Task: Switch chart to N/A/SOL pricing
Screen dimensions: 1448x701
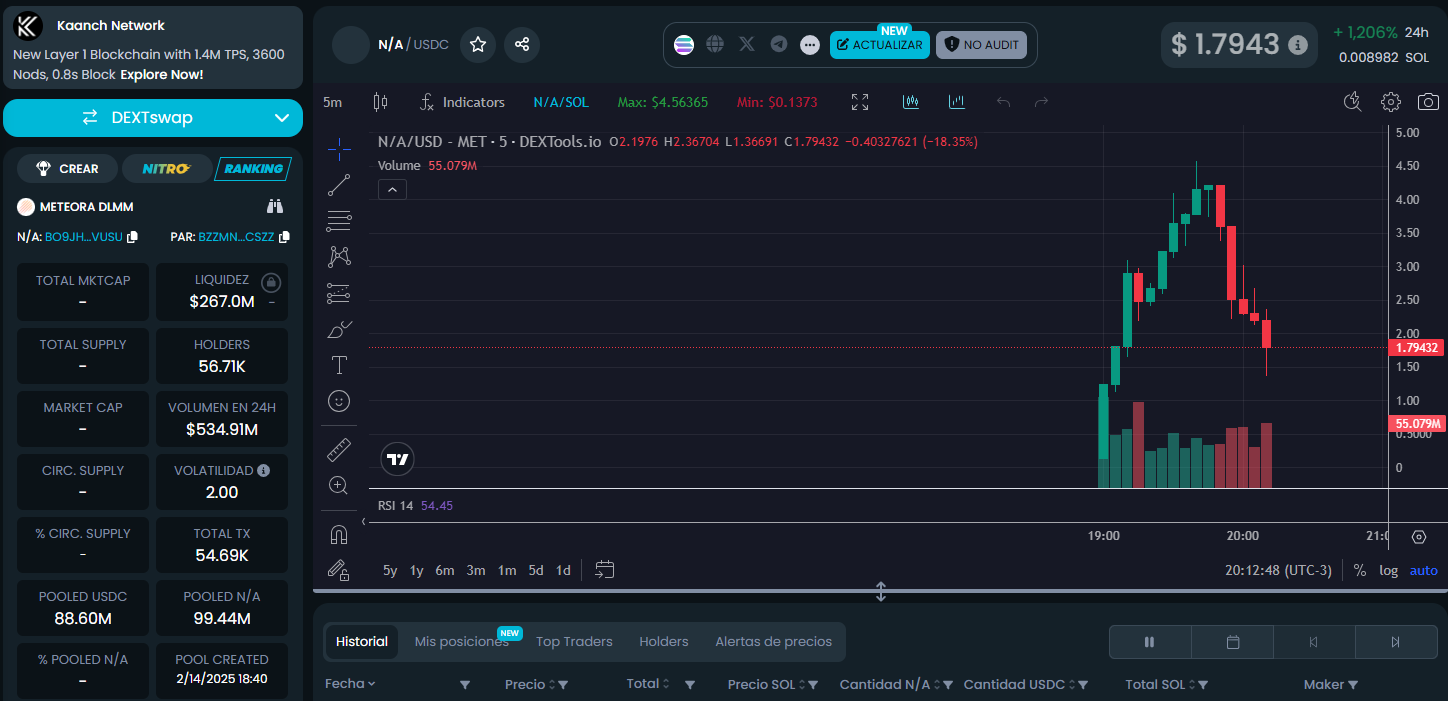Action: click(x=561, y=102)
